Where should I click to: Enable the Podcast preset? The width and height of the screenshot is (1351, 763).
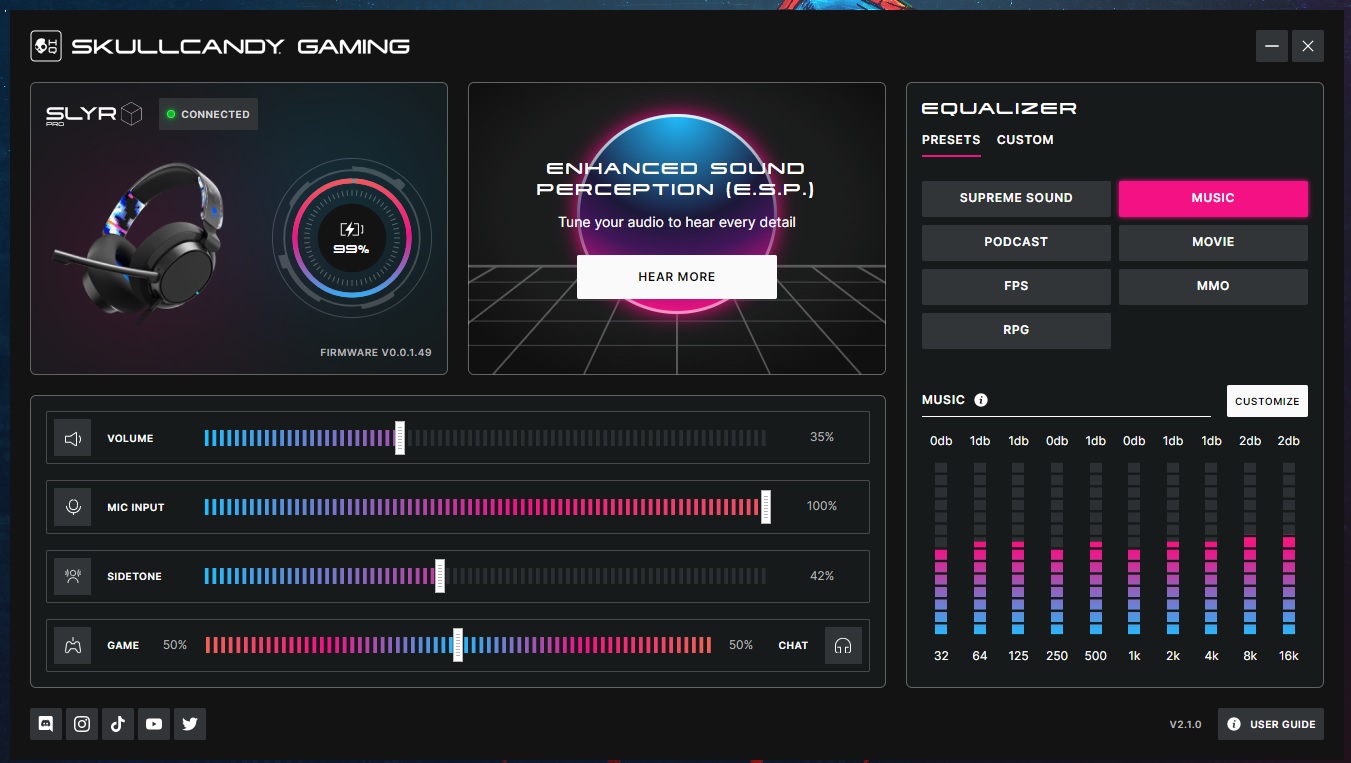pyautogui.click(x=1016, y=242)
